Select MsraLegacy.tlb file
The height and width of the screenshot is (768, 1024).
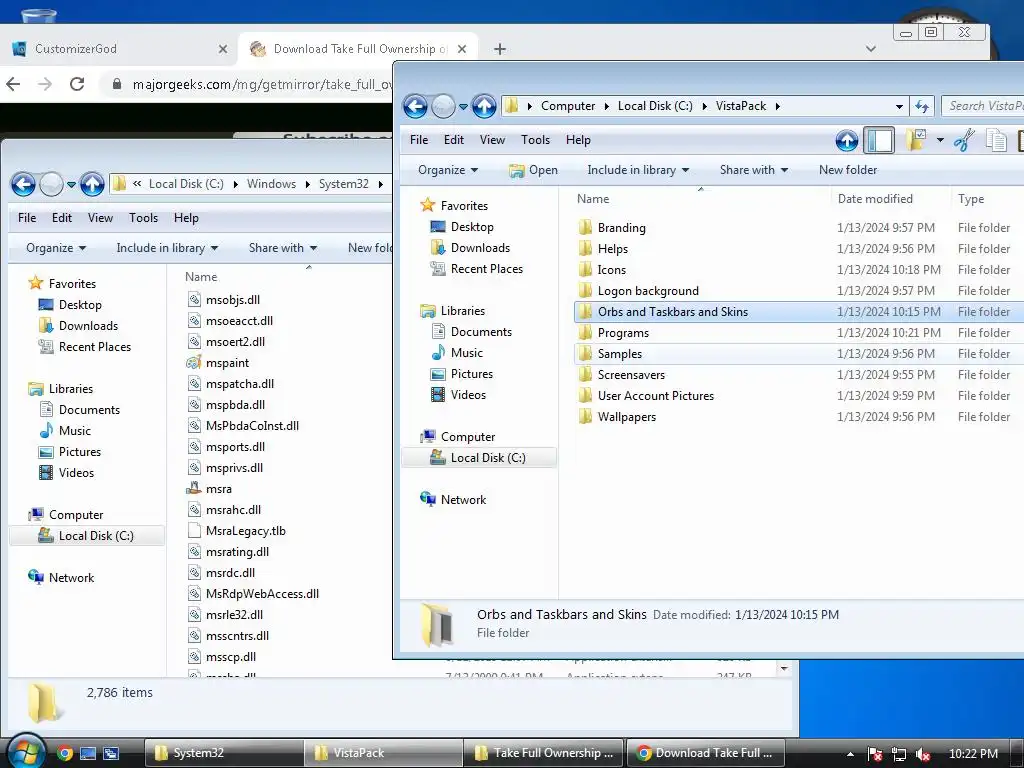(246, 531)
